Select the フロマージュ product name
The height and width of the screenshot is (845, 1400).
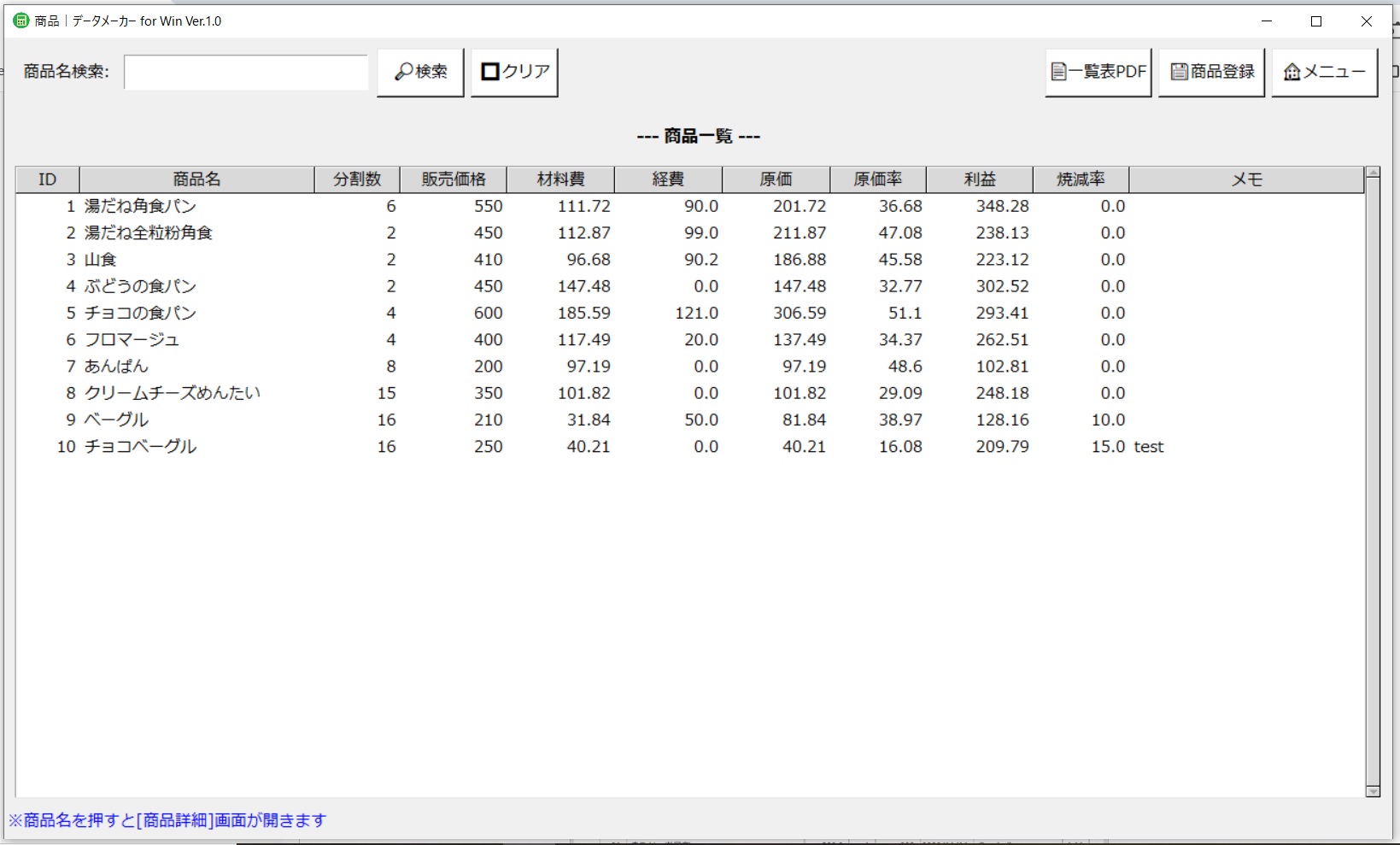[x=132, y=339]
